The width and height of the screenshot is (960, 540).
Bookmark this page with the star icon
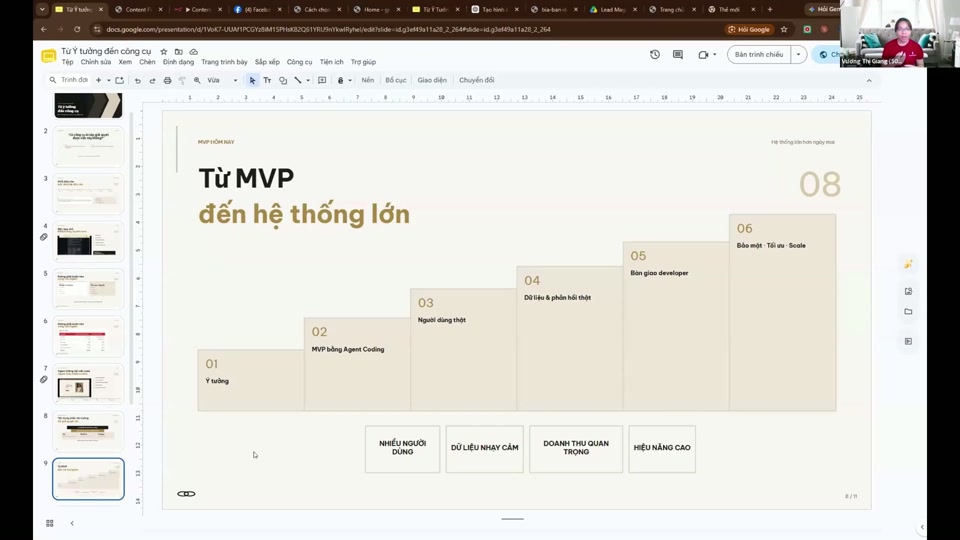[x=784, y=29]
